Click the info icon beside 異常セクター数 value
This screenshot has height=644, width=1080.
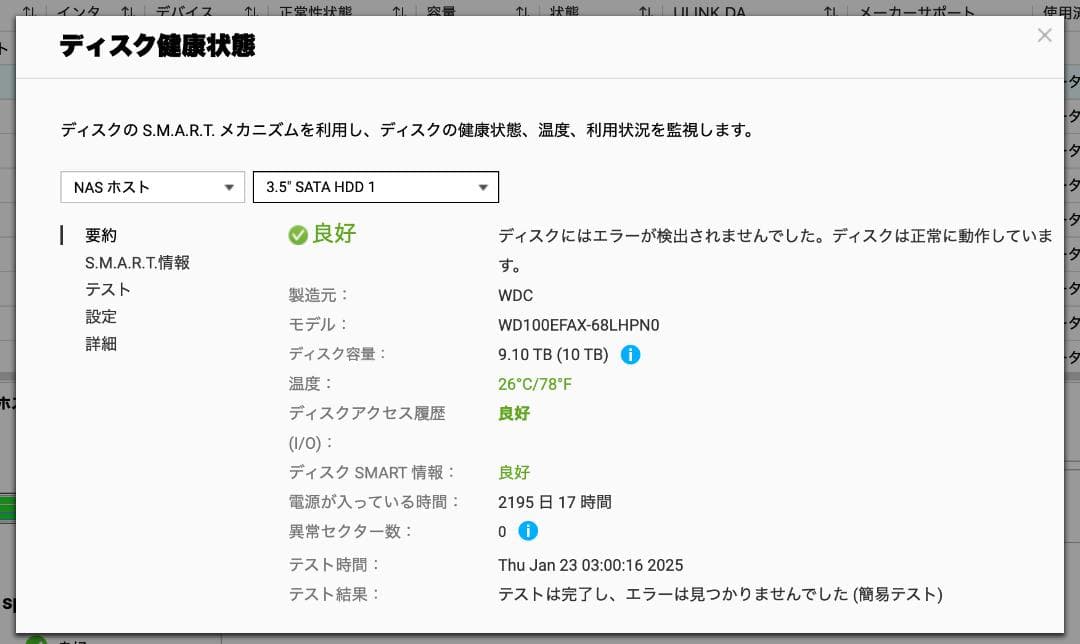point(528,532)
